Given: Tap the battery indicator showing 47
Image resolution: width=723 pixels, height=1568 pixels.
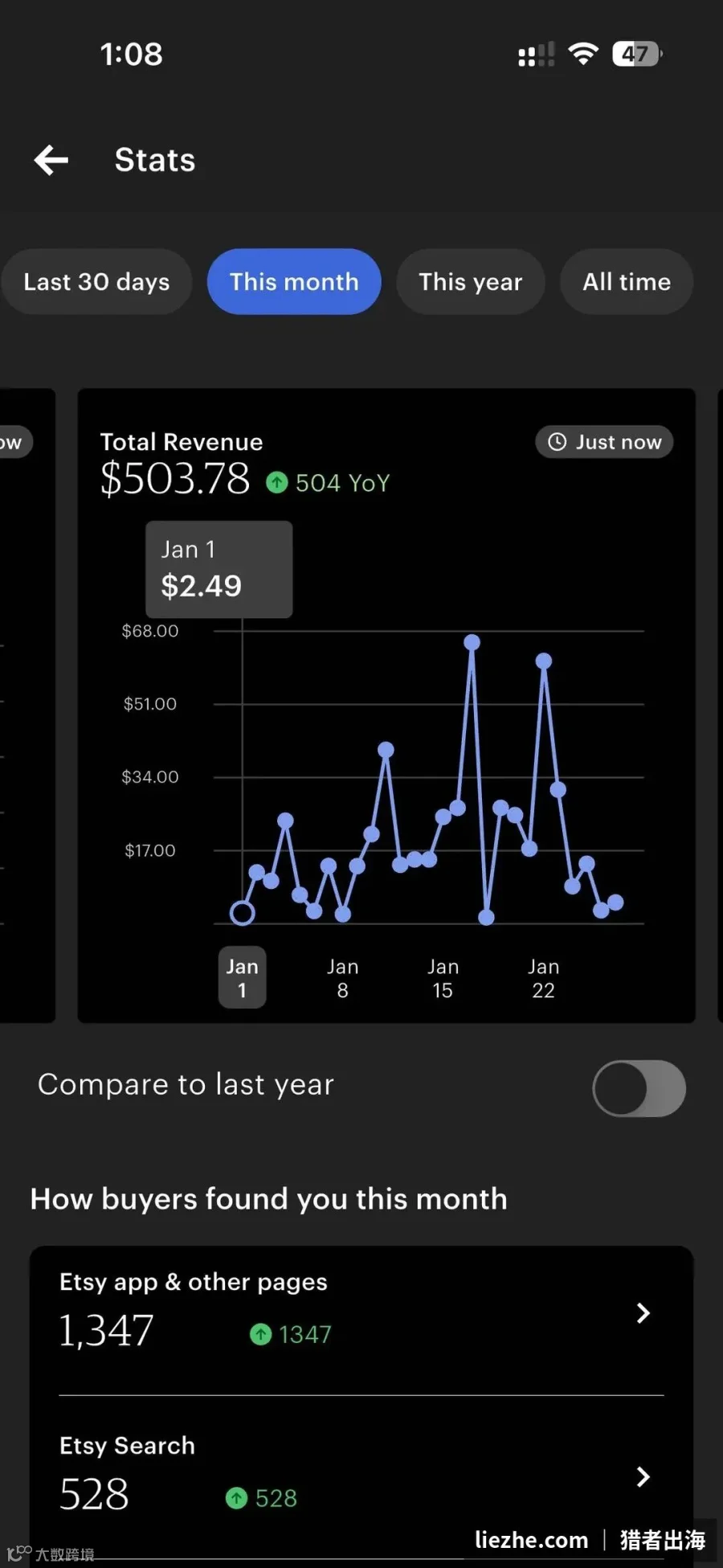Looking at the screenshot, I should coord(637,54).
